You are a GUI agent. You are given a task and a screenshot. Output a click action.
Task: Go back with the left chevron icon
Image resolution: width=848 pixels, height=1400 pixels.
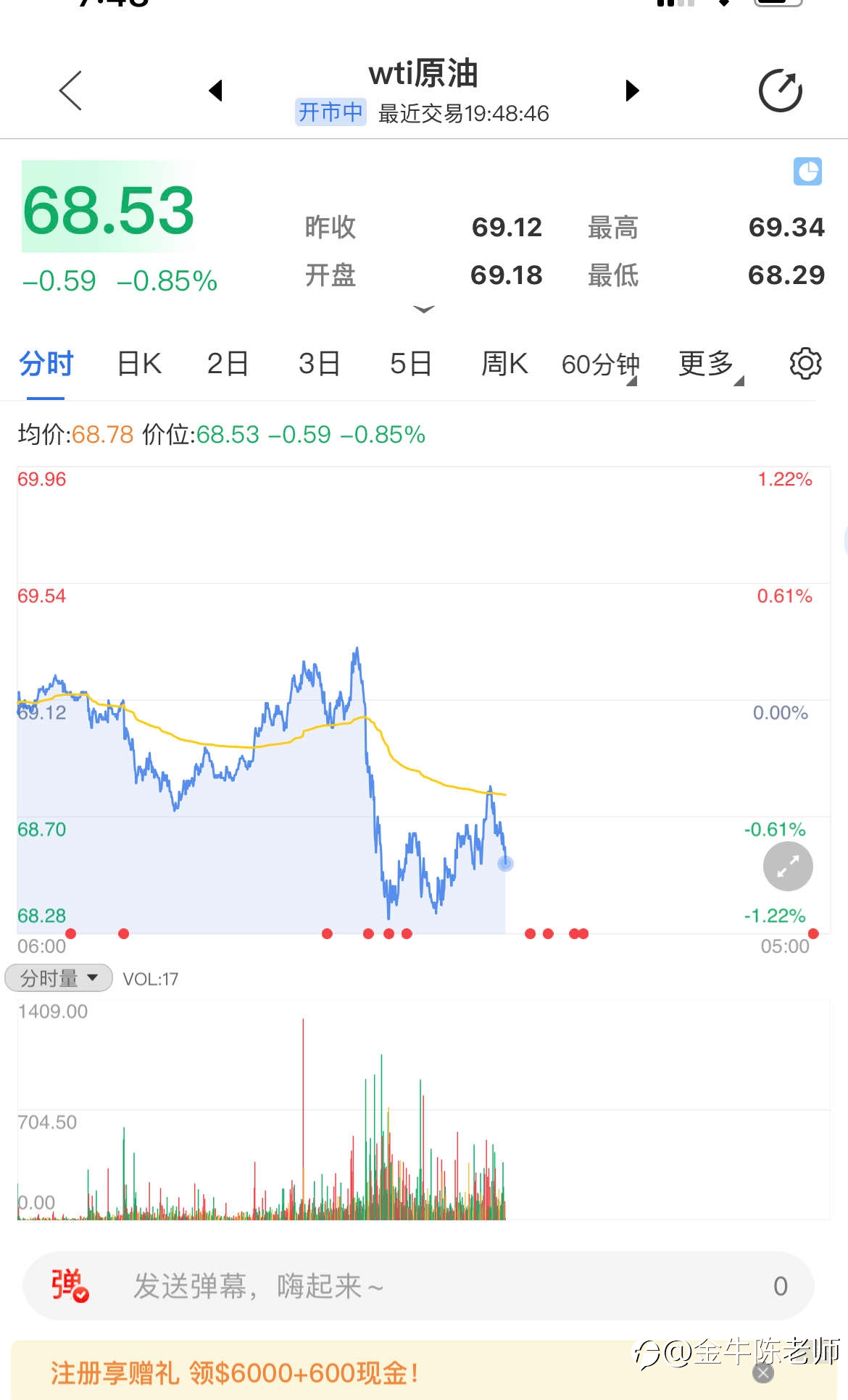70,91
